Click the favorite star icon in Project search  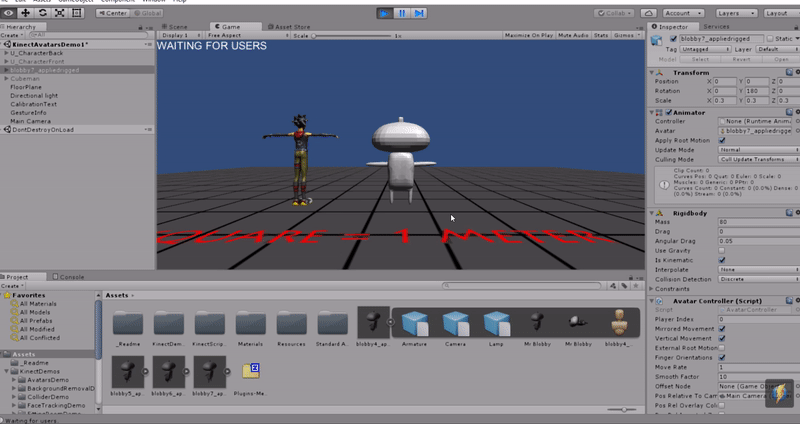click(x=635, y=286)
